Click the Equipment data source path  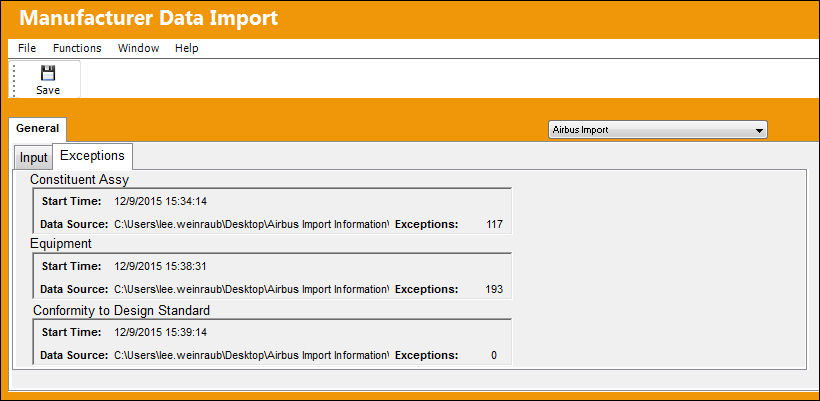pos(252,289)
